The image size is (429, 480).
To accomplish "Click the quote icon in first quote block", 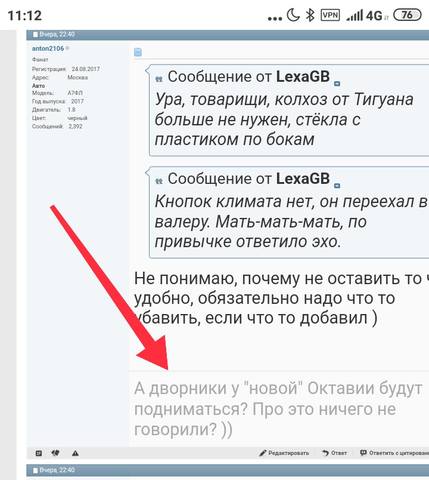I will [159, 79].
